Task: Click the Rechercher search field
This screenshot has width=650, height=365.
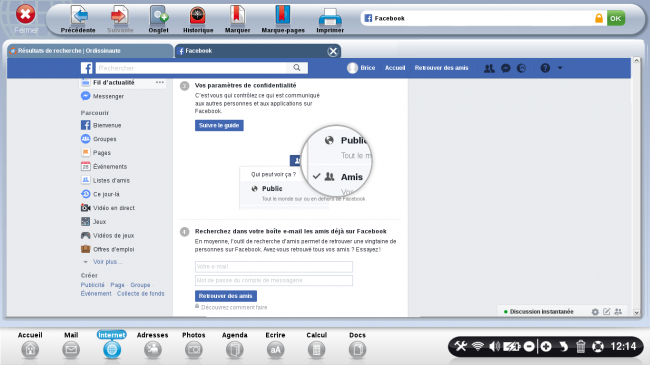Action: click(191, 68)
